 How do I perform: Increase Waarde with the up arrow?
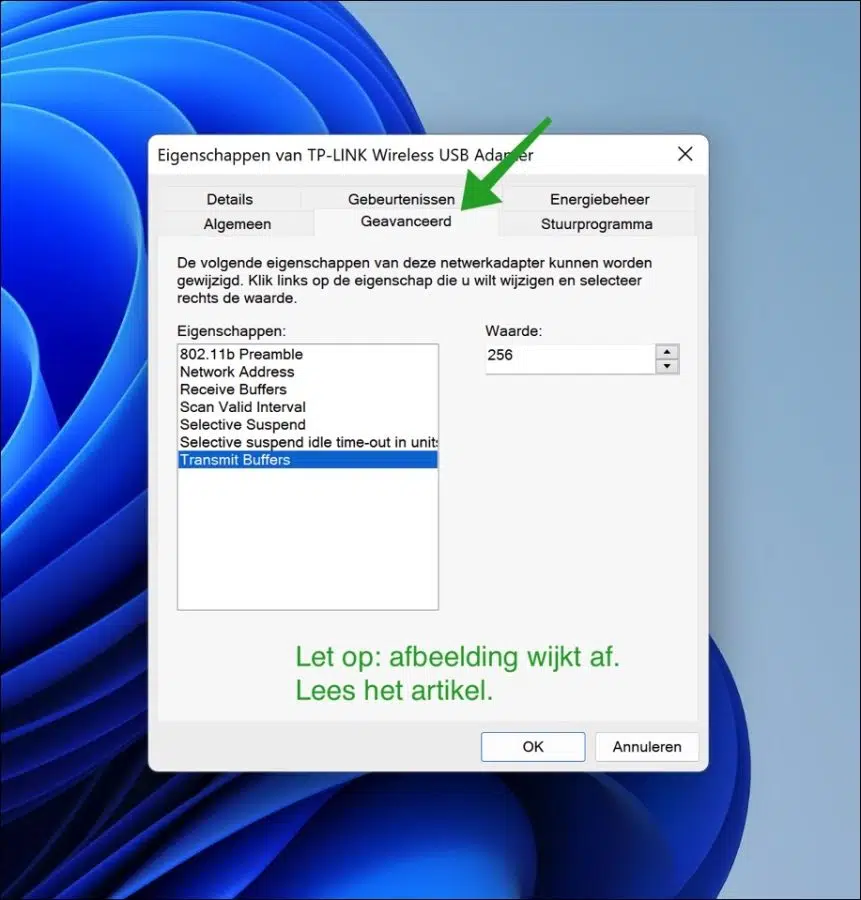pos(667,352)
